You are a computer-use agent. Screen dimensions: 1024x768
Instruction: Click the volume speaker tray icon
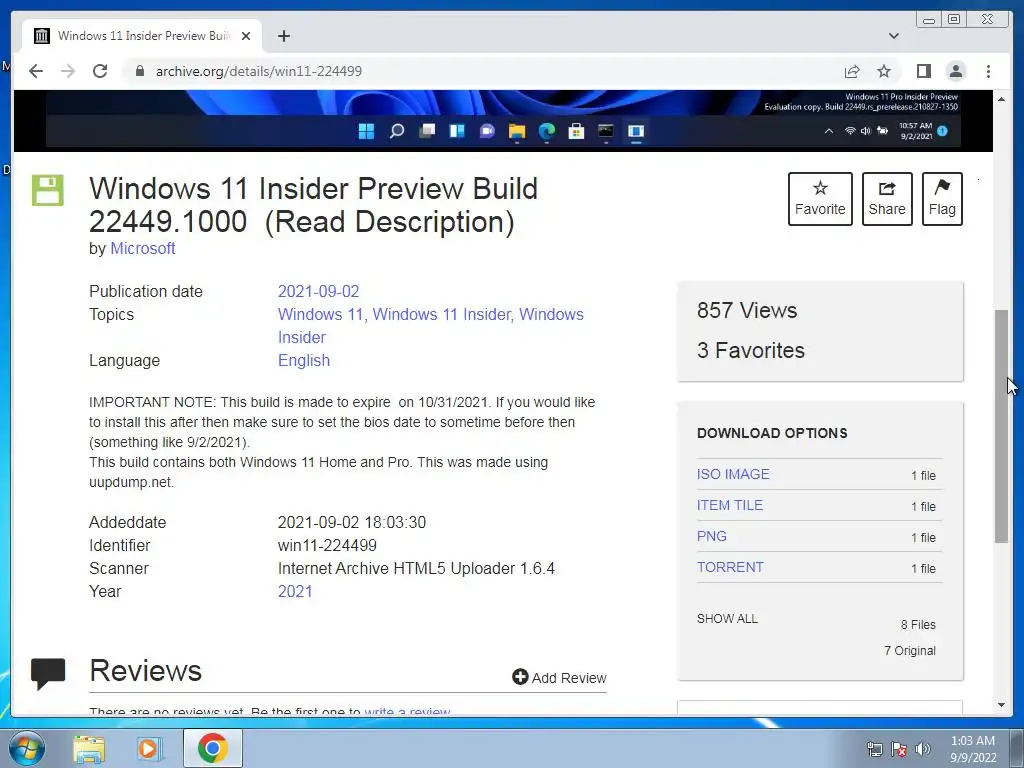[x=923, y=749]
